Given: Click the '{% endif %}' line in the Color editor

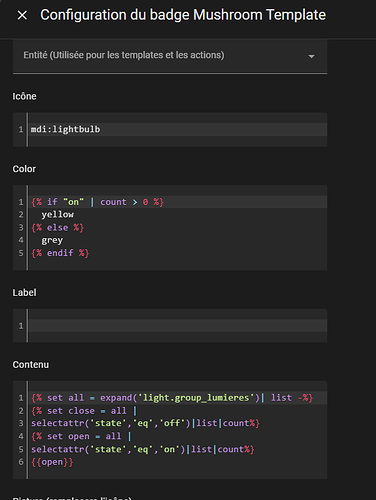Looking at the screenshot, I should click(60, 253).
